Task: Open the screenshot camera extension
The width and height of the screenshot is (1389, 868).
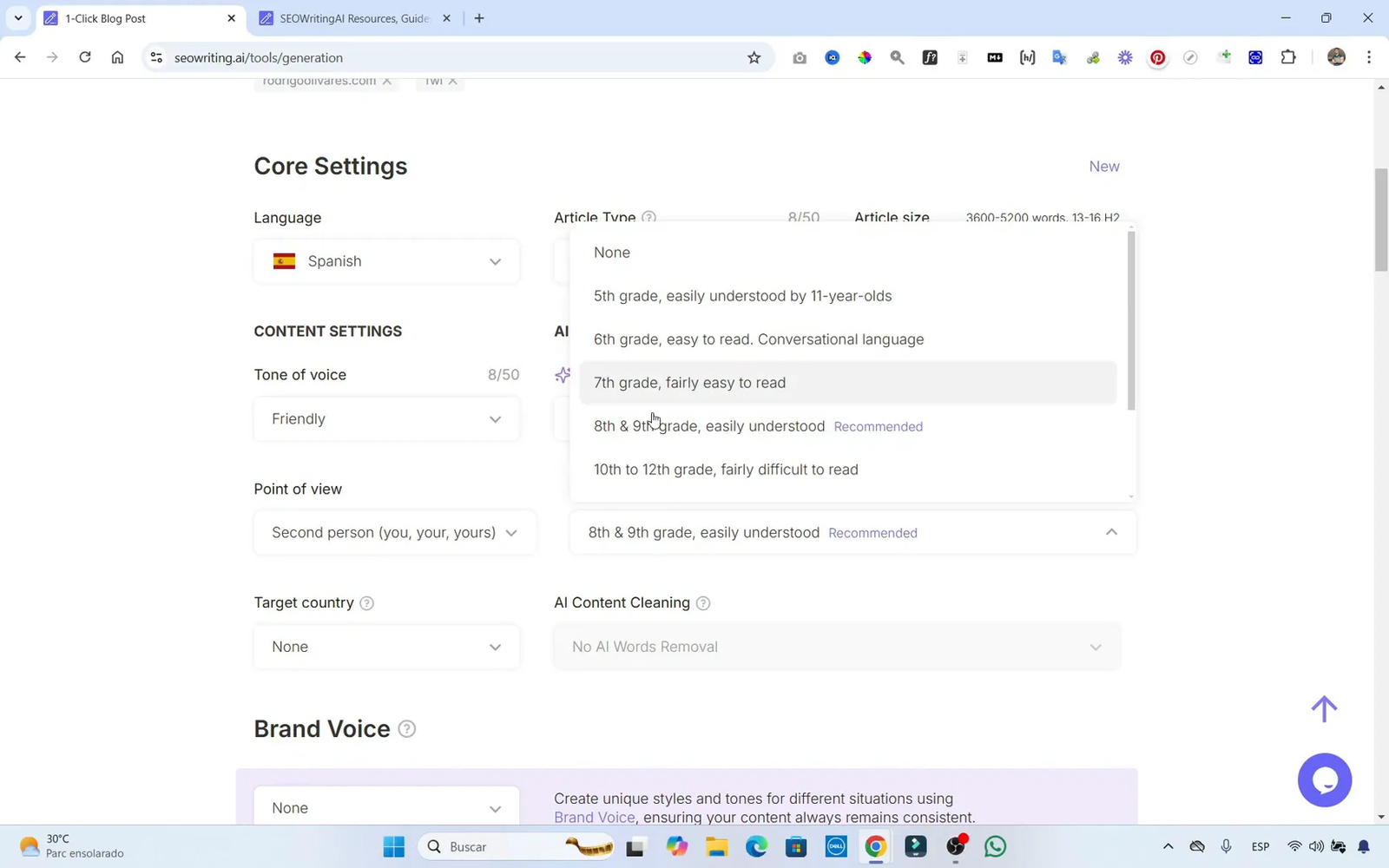Action: pos(800,57)
